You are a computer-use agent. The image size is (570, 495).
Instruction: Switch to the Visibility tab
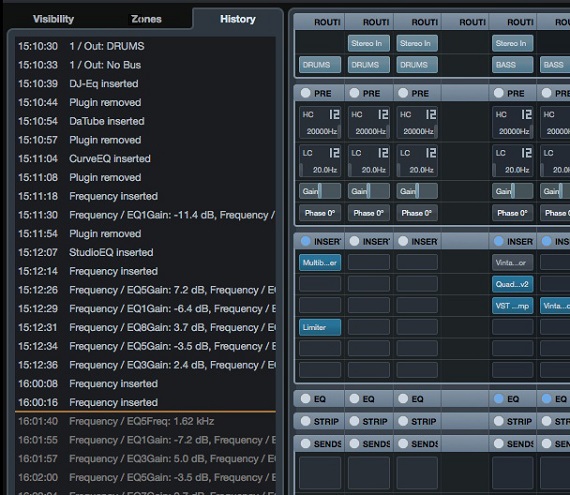click(53, 19)
